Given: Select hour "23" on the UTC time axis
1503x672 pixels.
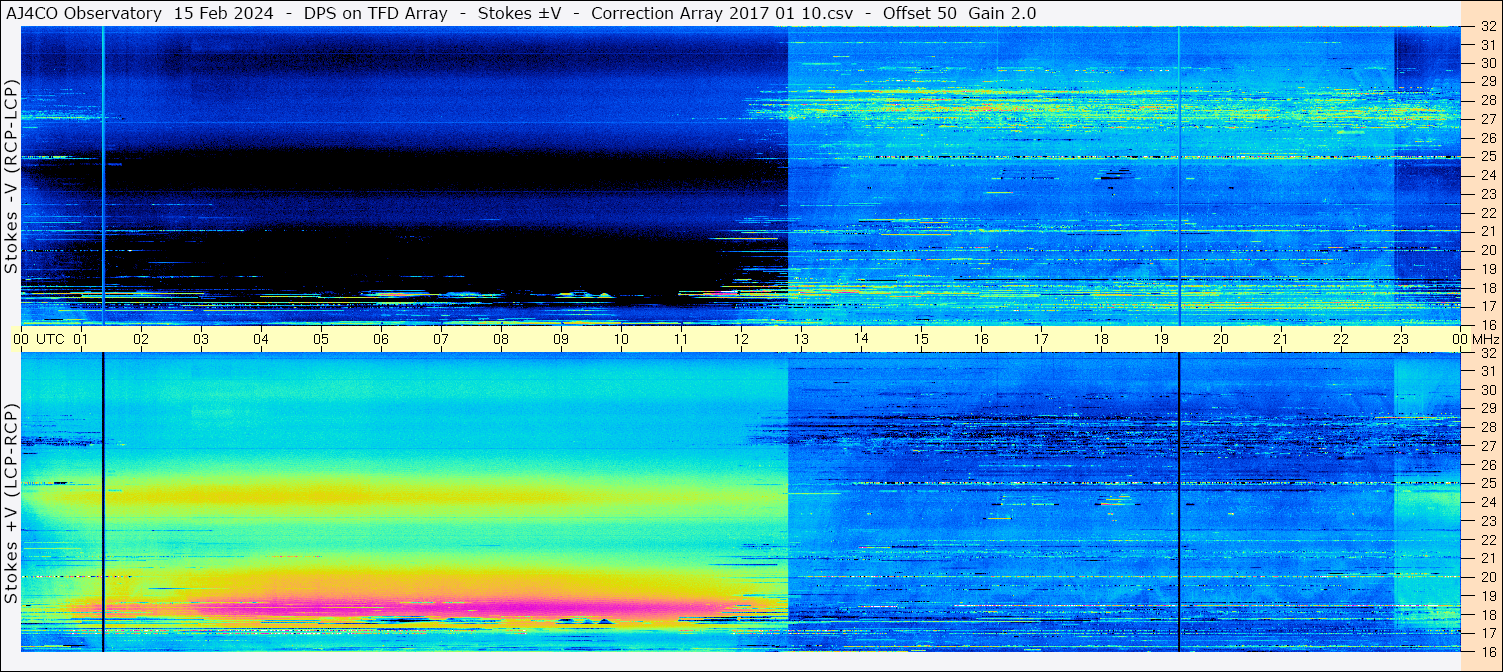Looking at the screenshot, I should pos(1401,339).
